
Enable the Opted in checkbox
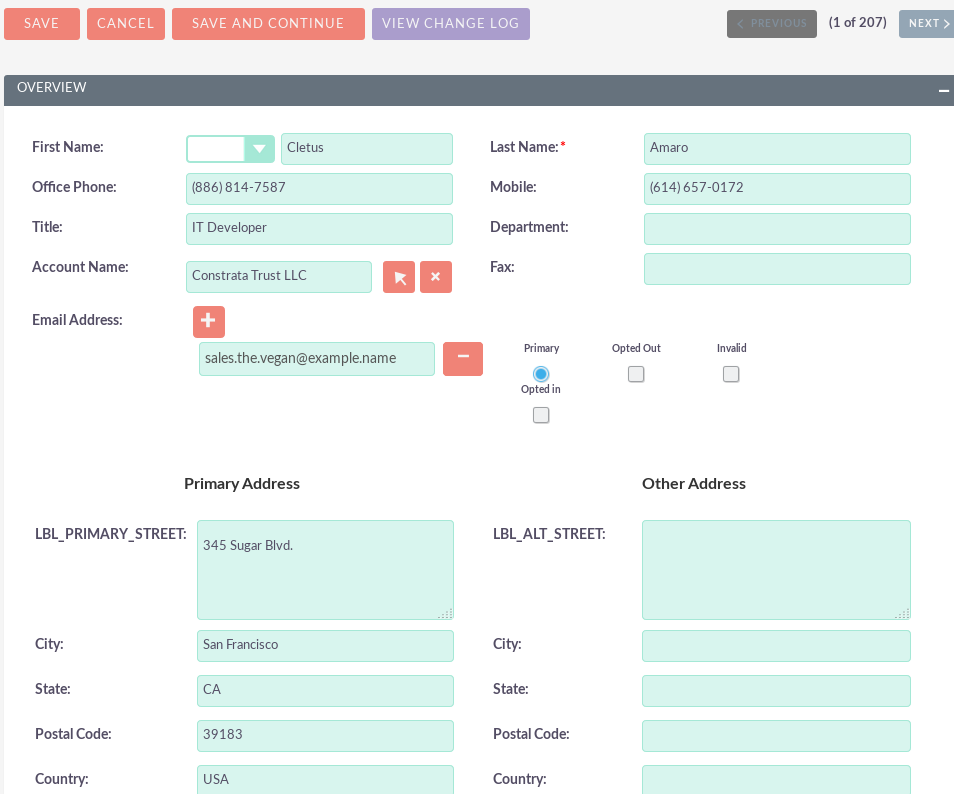point(541,415)
